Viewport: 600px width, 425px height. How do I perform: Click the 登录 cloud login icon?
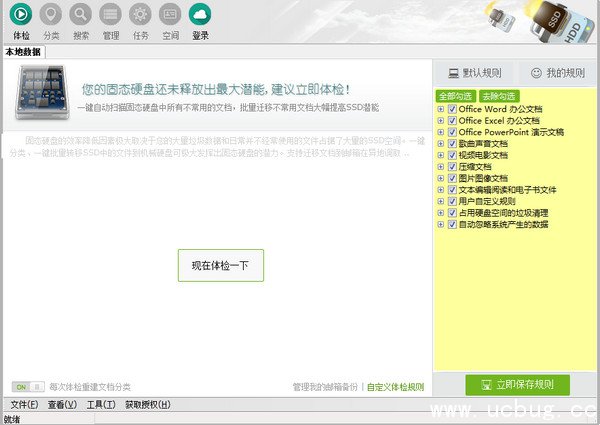(x=201, y=16)
